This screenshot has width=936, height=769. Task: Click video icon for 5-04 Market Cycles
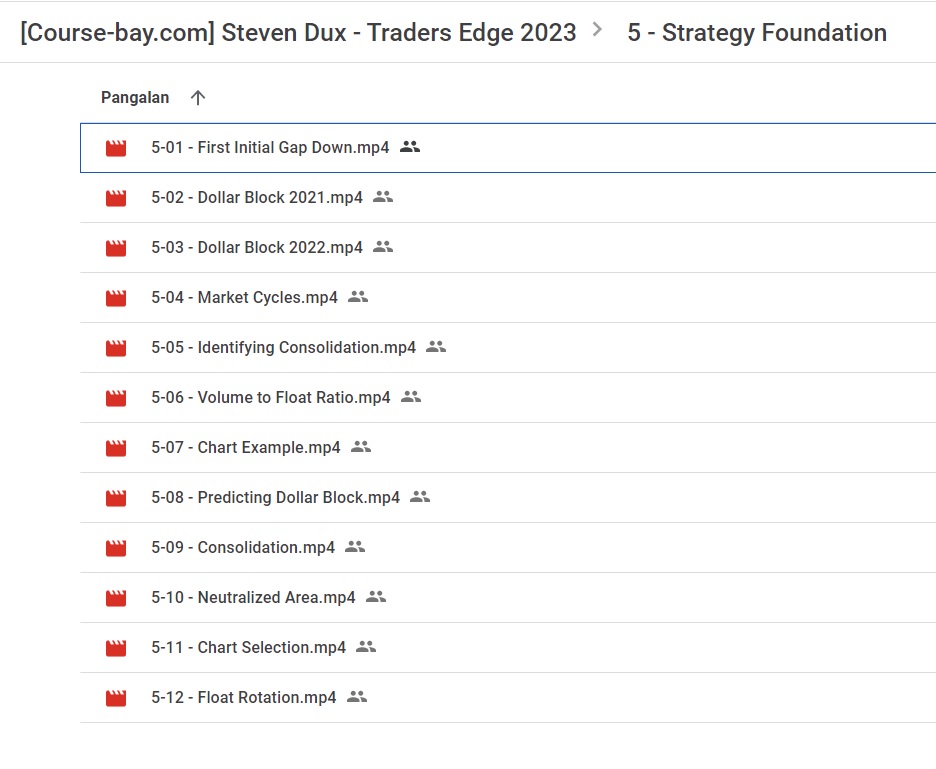(x=116, y=298)
